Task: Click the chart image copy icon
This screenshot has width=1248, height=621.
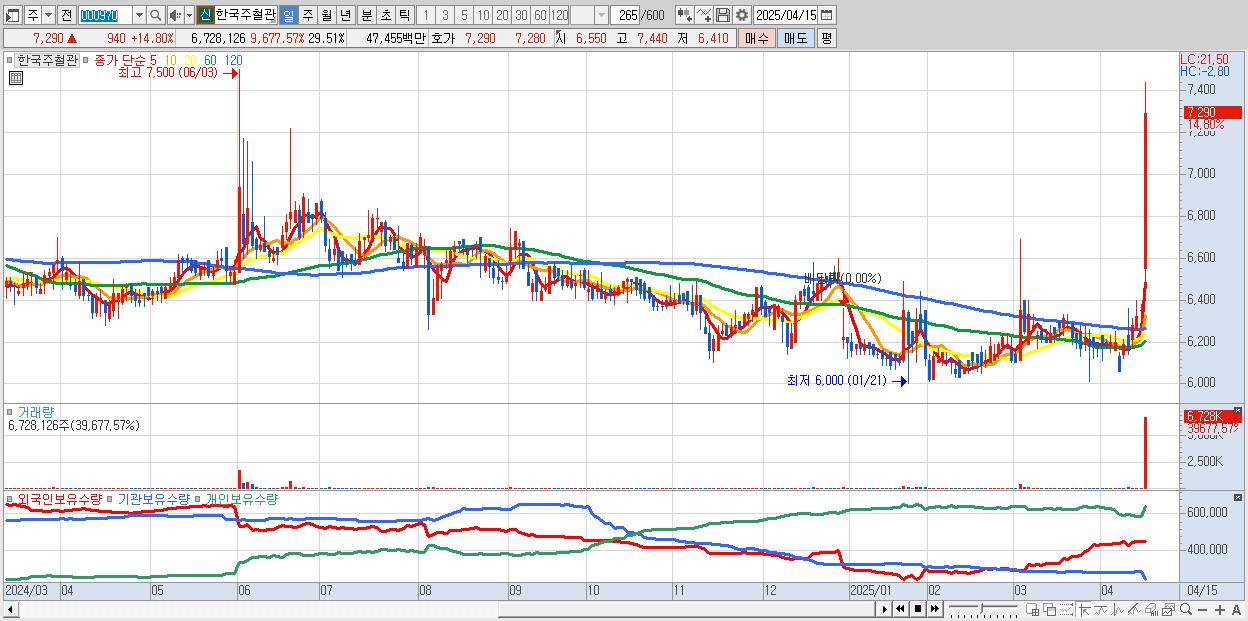Action: (1168, 610)
